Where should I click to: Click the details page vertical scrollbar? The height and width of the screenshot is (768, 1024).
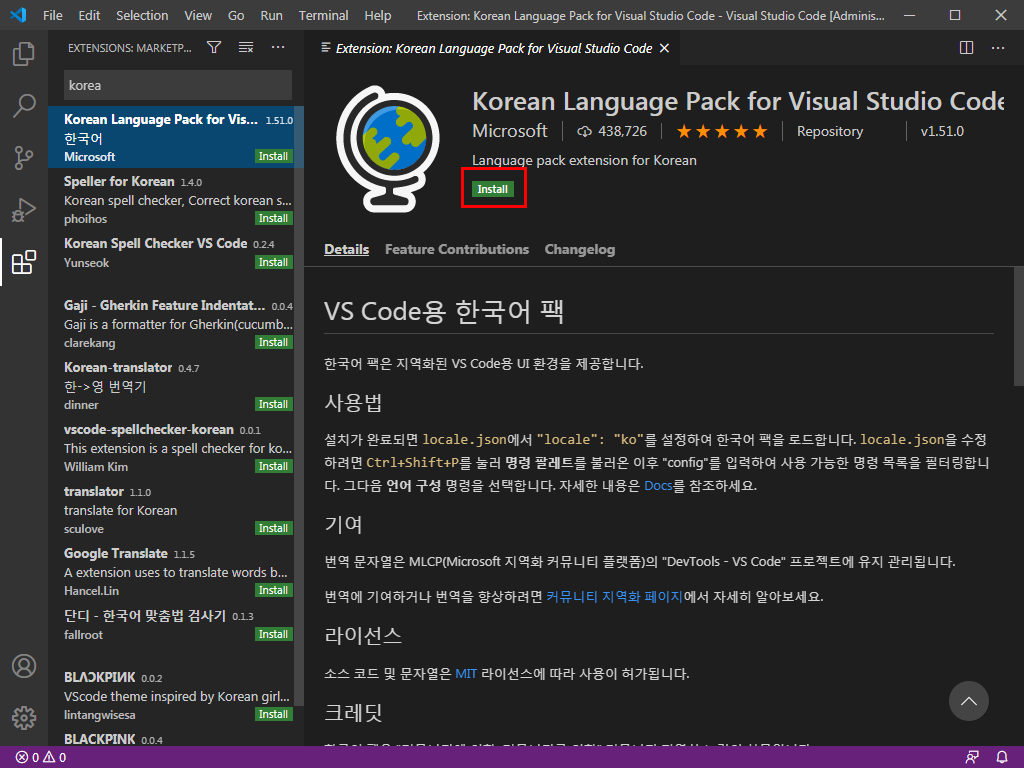[x=1019, y=327]
